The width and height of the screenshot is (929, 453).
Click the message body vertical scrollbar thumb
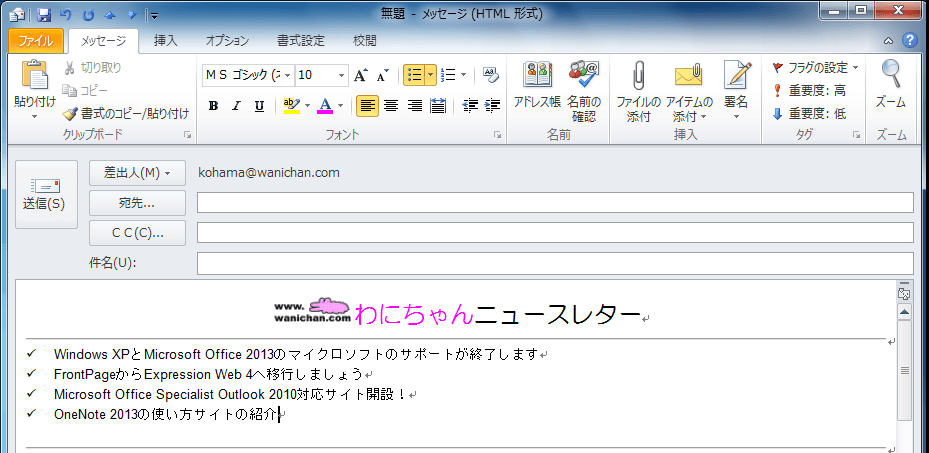click(x=904, y=370)
